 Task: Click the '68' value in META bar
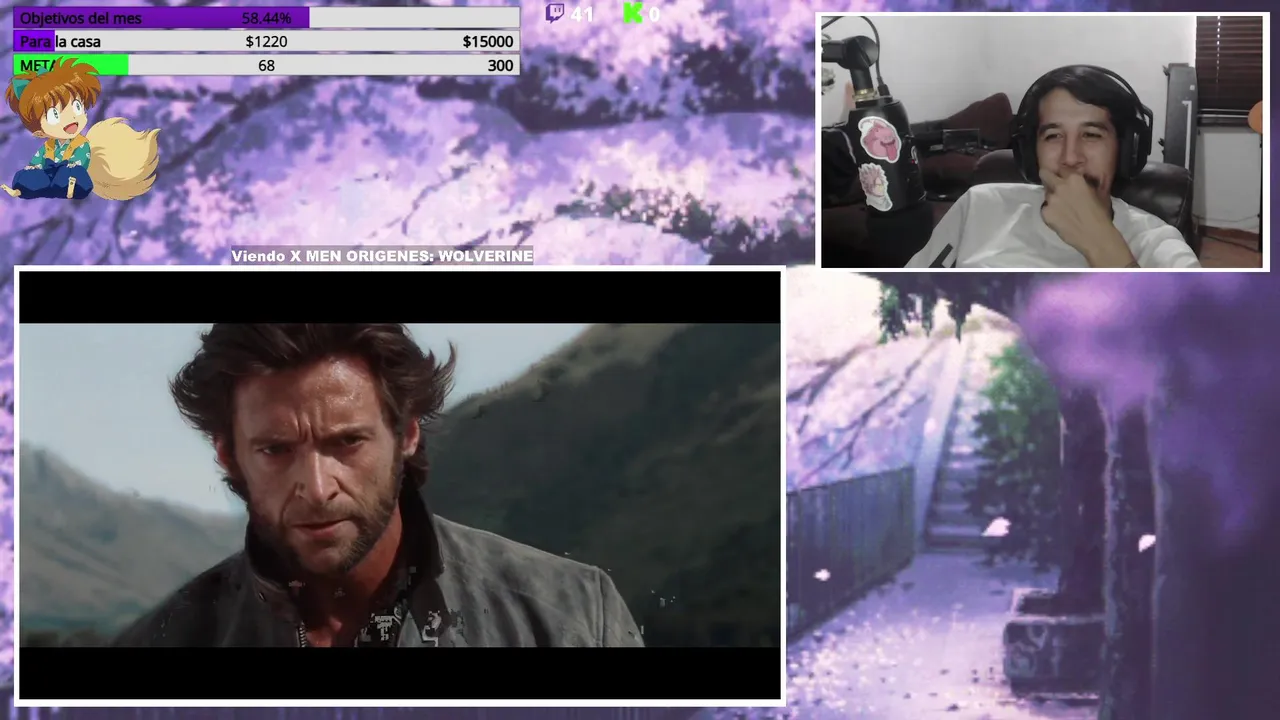coord(266,65)
